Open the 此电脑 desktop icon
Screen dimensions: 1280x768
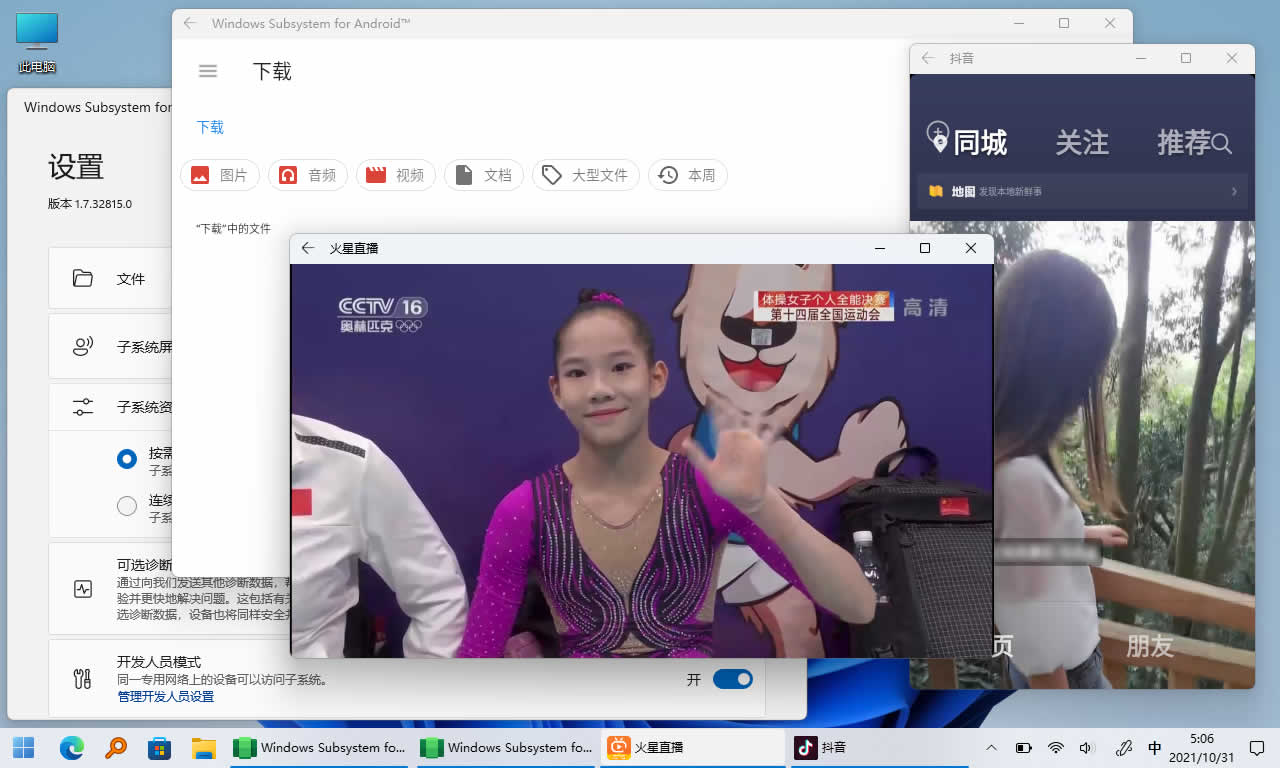pyautogui.click(x=37, y=42)
